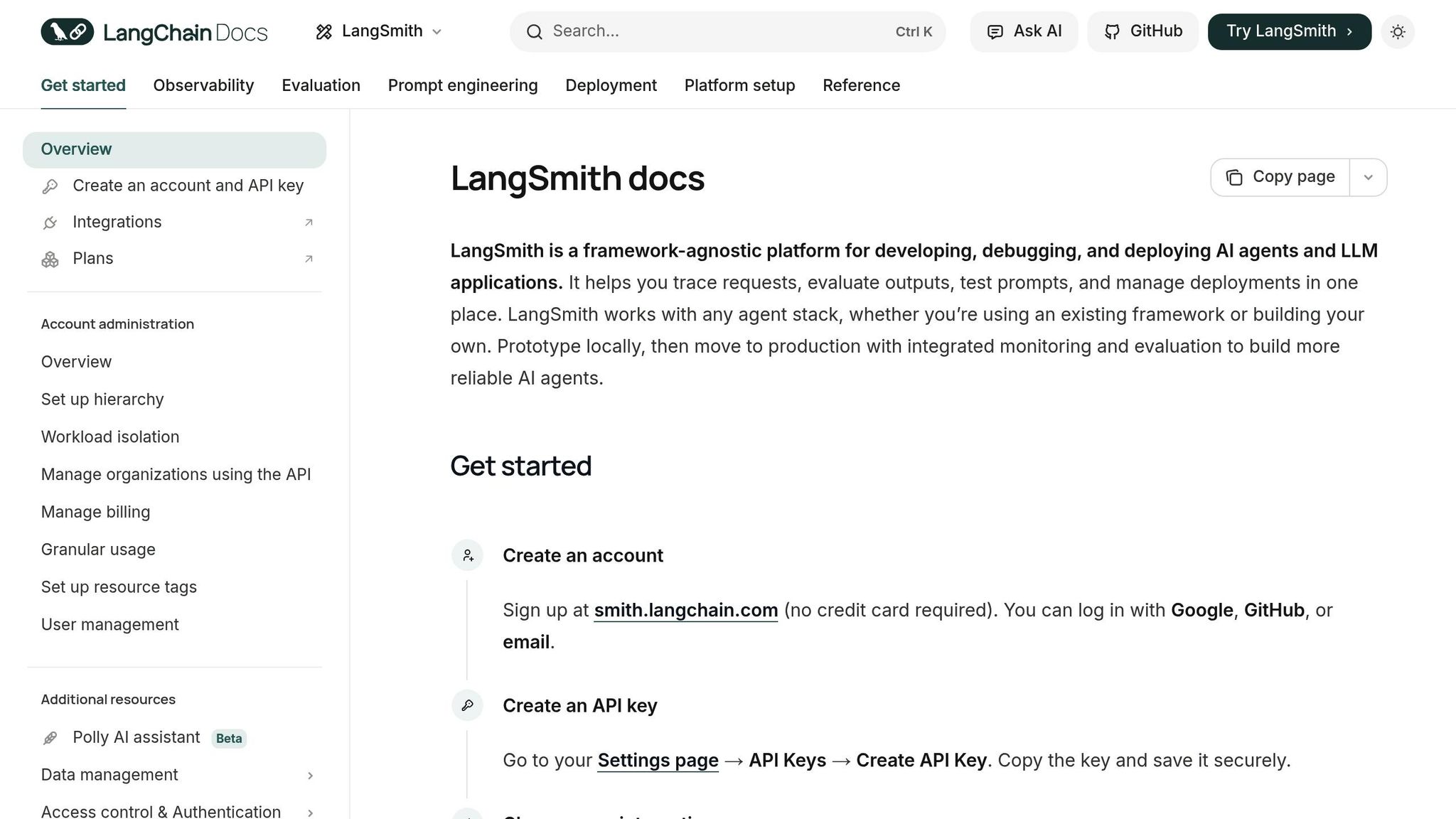Click the Plans icon in the sidebar

[50, 259]
